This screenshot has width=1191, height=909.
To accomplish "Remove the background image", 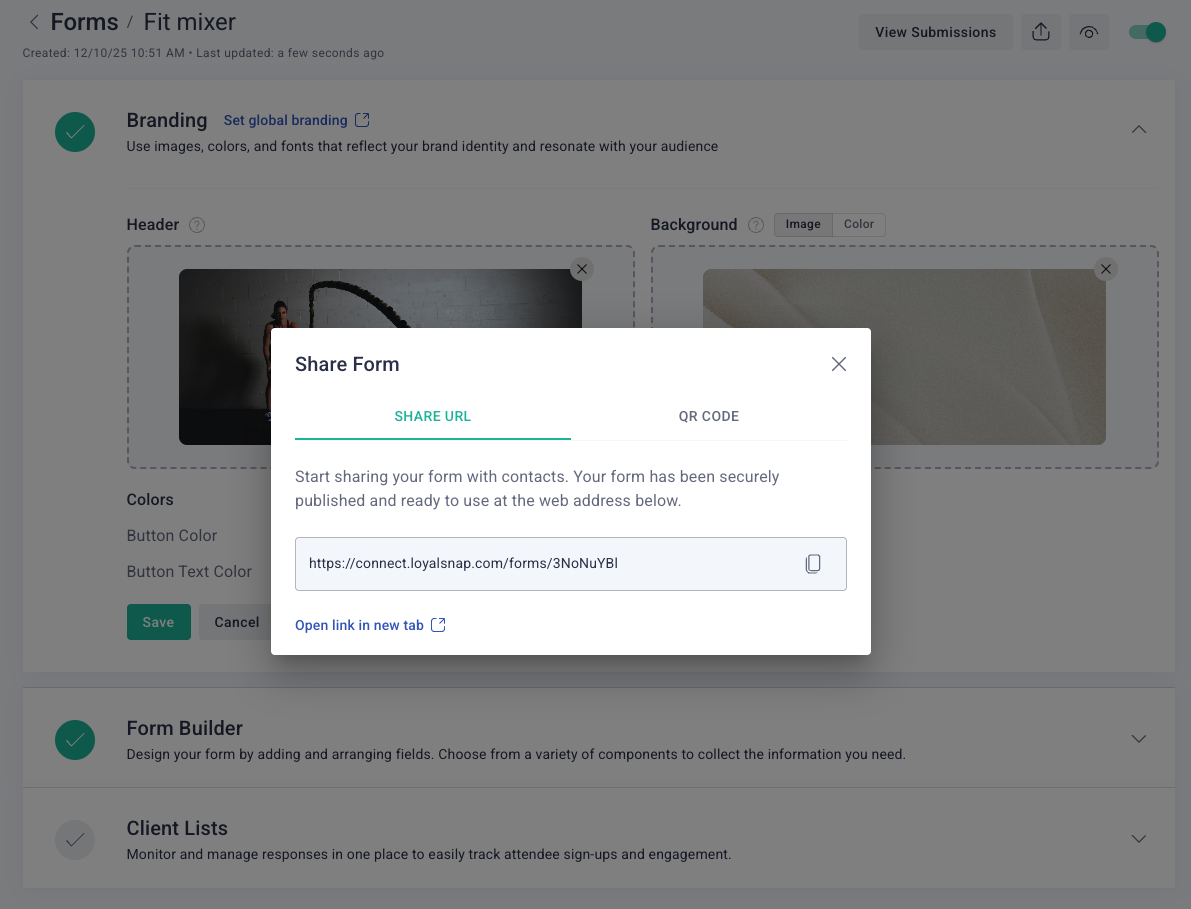I will 1105,269.
